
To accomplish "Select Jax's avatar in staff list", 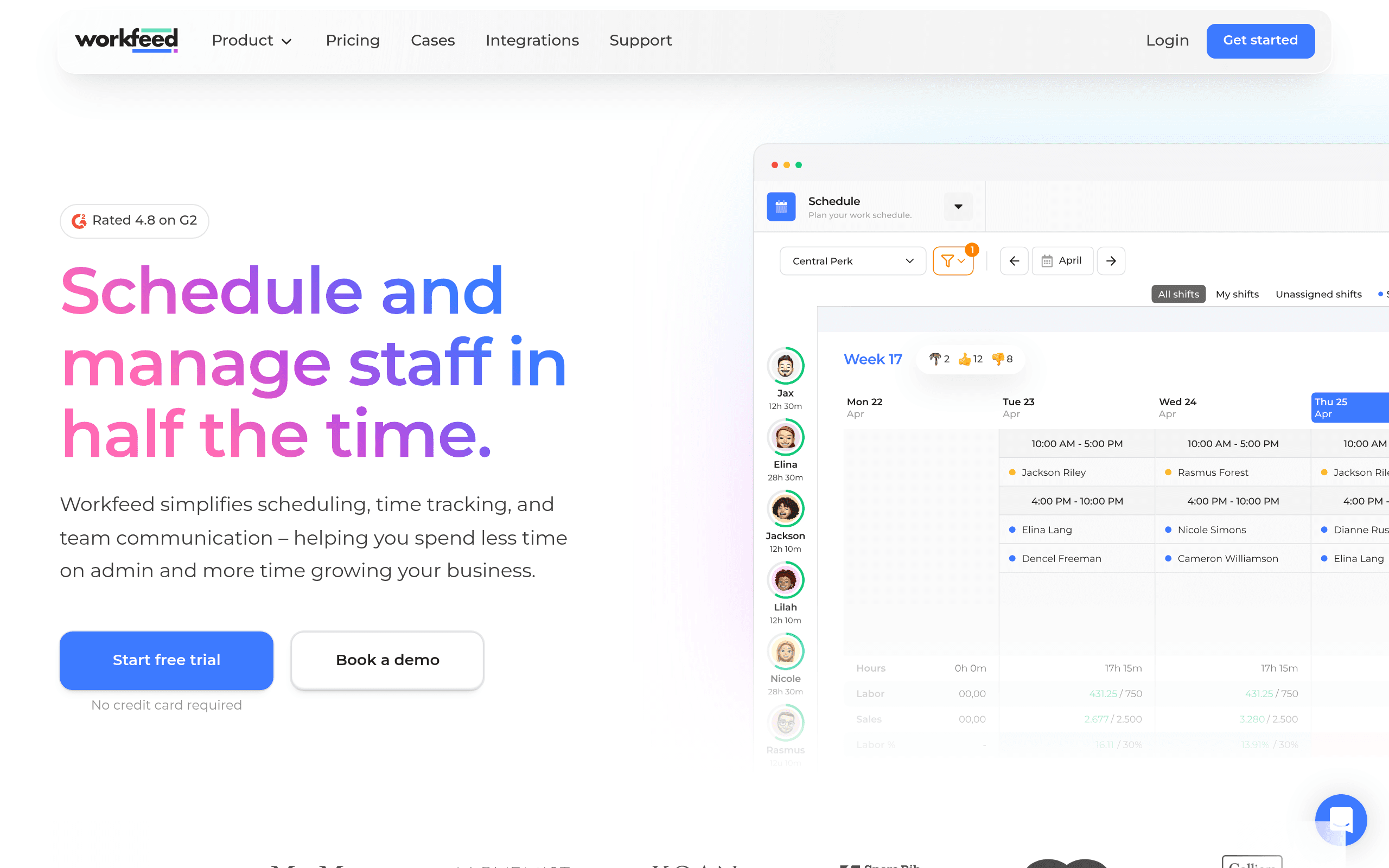I will tap(785, 366).
